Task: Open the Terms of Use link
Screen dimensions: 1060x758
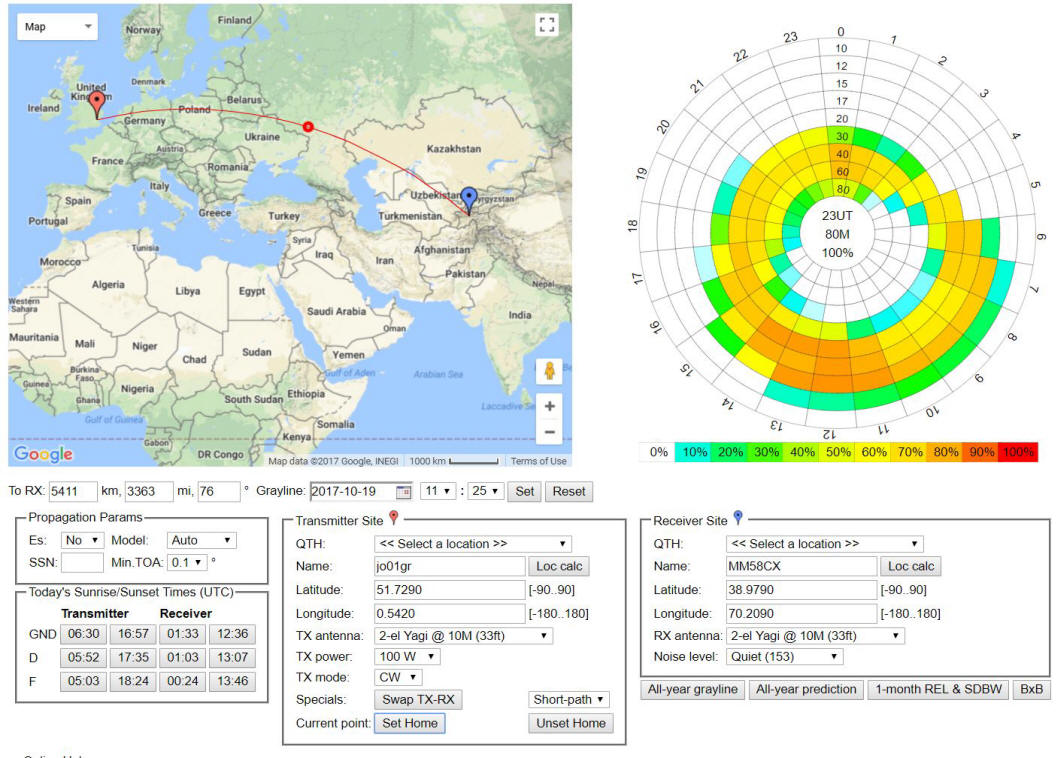Action: 538,461
